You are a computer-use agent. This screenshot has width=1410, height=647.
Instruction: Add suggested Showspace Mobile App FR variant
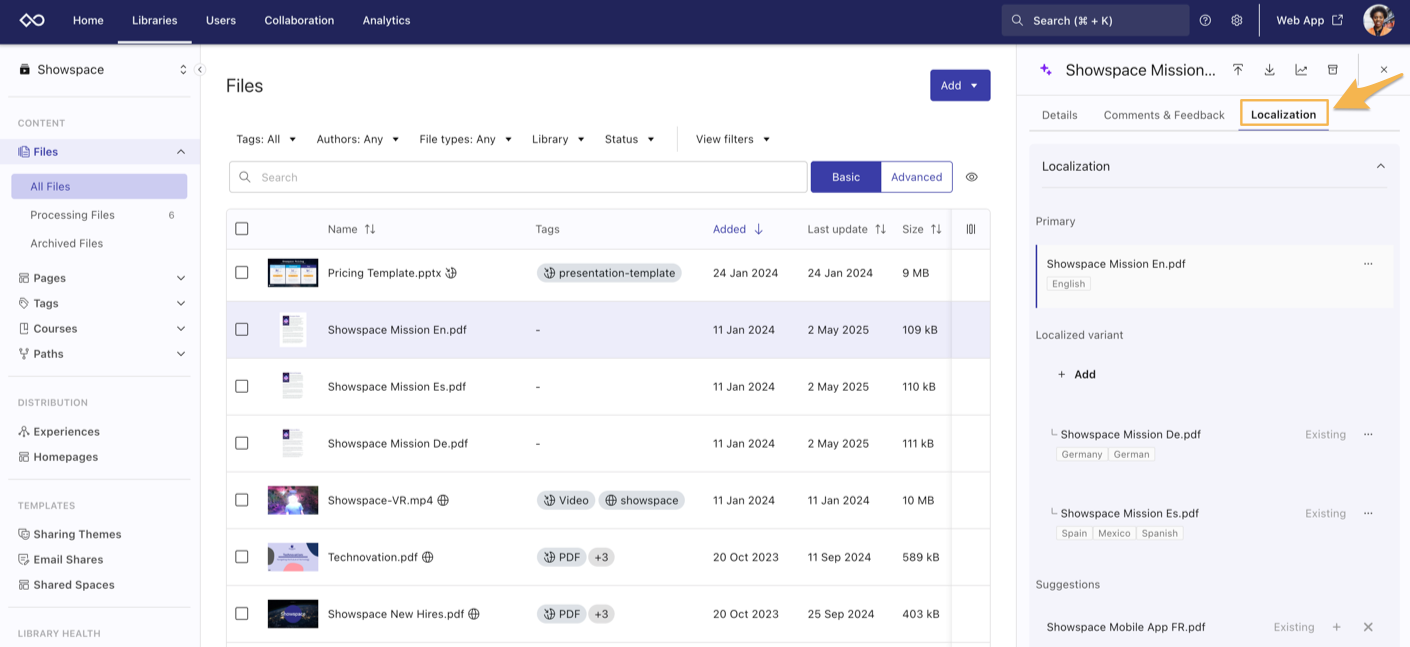[x=1336, y=627]
